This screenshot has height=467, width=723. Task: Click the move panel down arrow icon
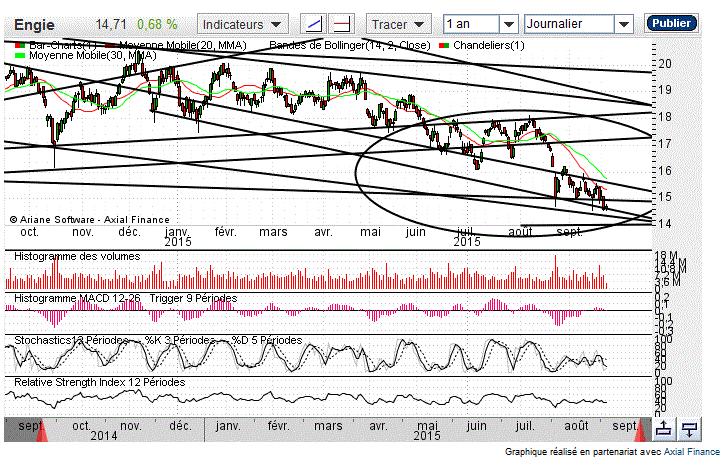[x=689, y=429]
